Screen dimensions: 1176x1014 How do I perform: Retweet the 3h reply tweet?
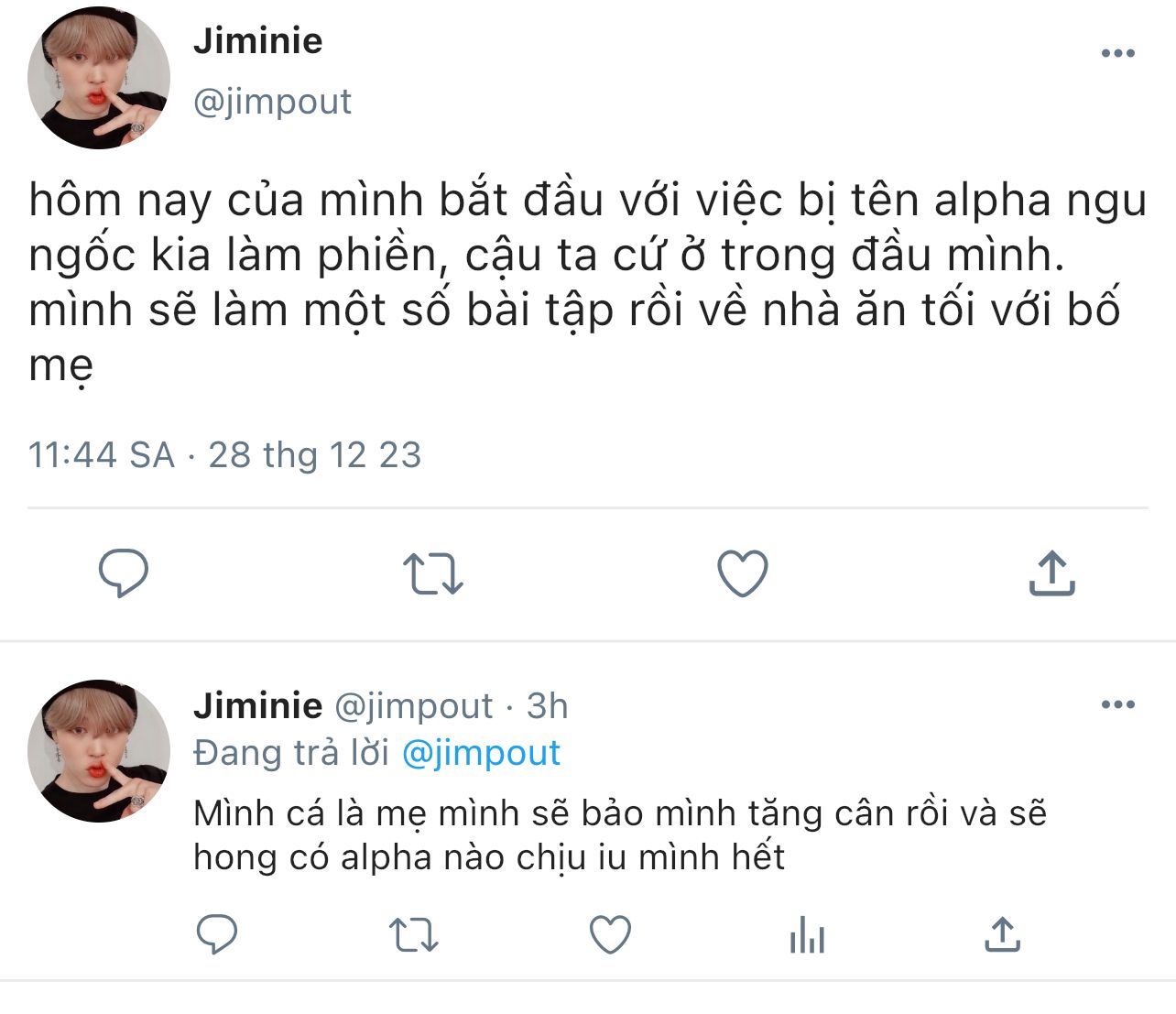tap(414, 935)
